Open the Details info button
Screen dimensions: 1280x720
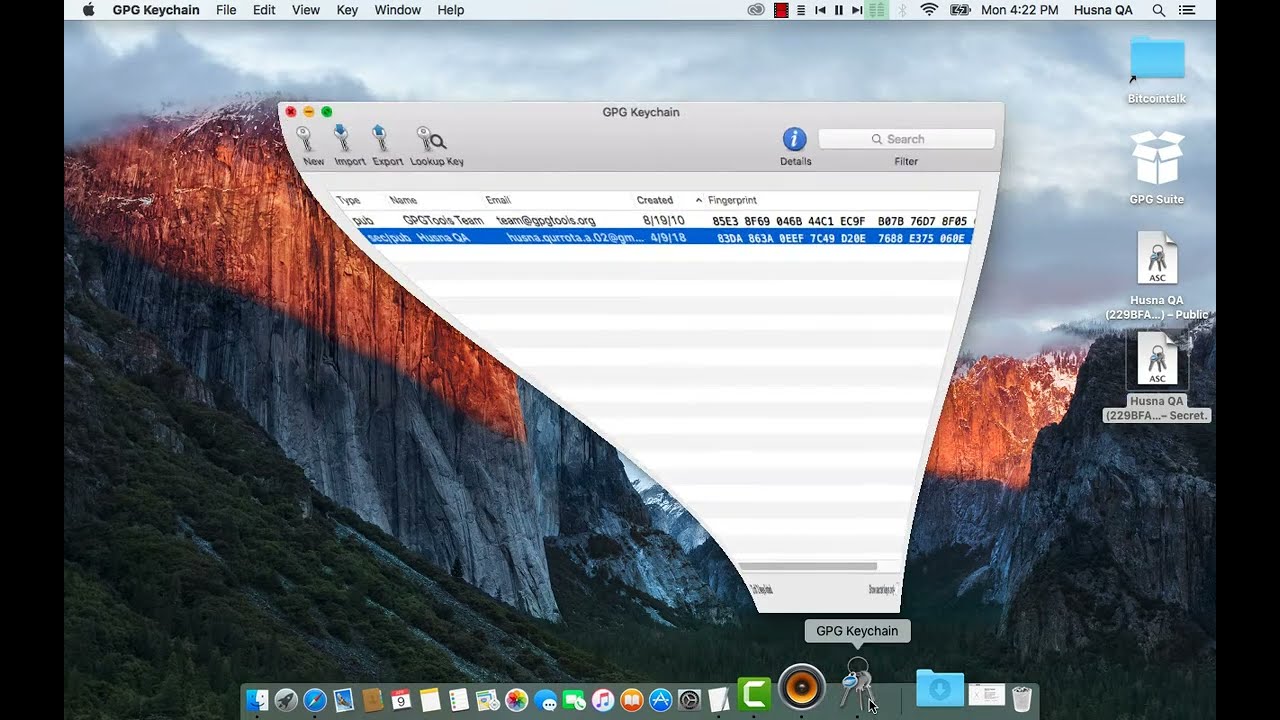(795, 140)
